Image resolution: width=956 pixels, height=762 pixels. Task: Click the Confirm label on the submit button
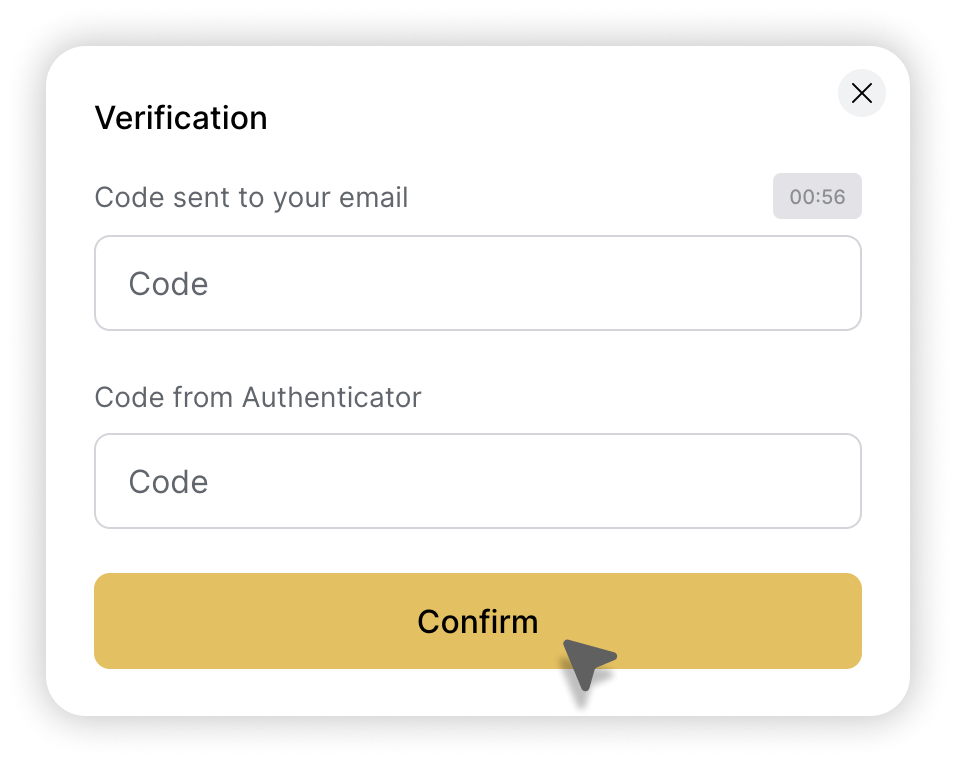pyautogui.click(x=478, y=621)
